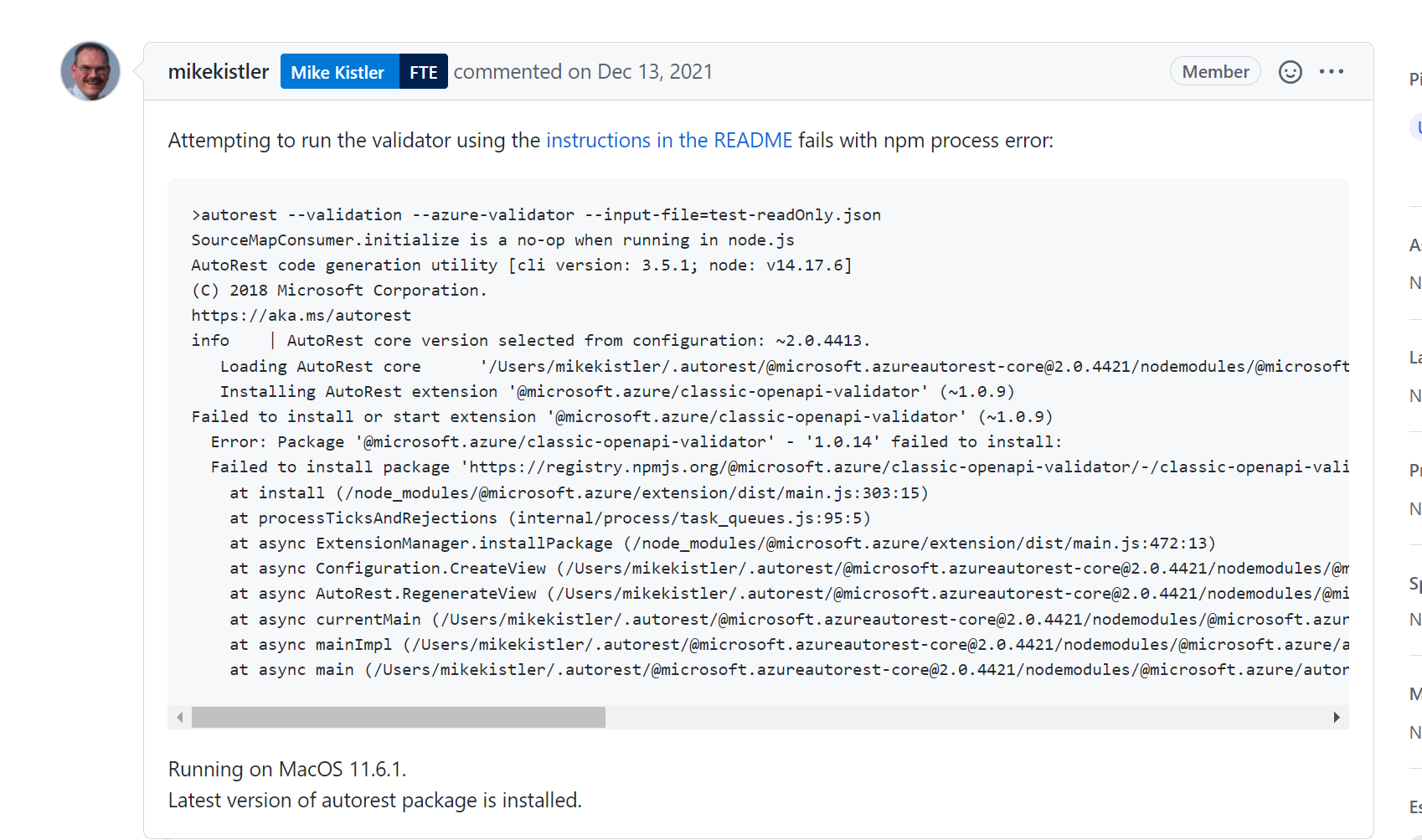The image size is (1422, 840).
Task: Select the FTE badge
Action: click(x=423, y=71)
